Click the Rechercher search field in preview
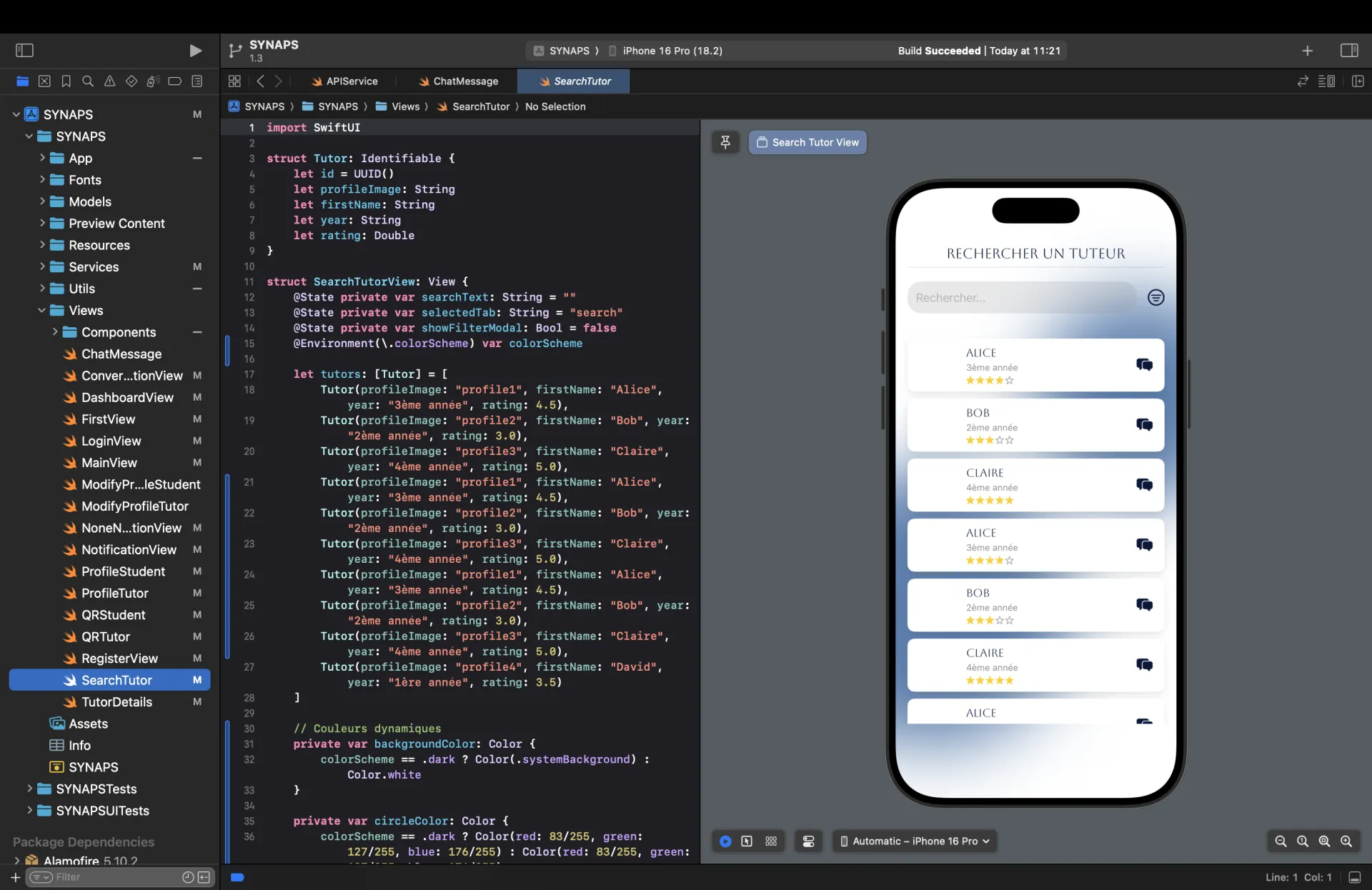 [x=1022, y=298]
